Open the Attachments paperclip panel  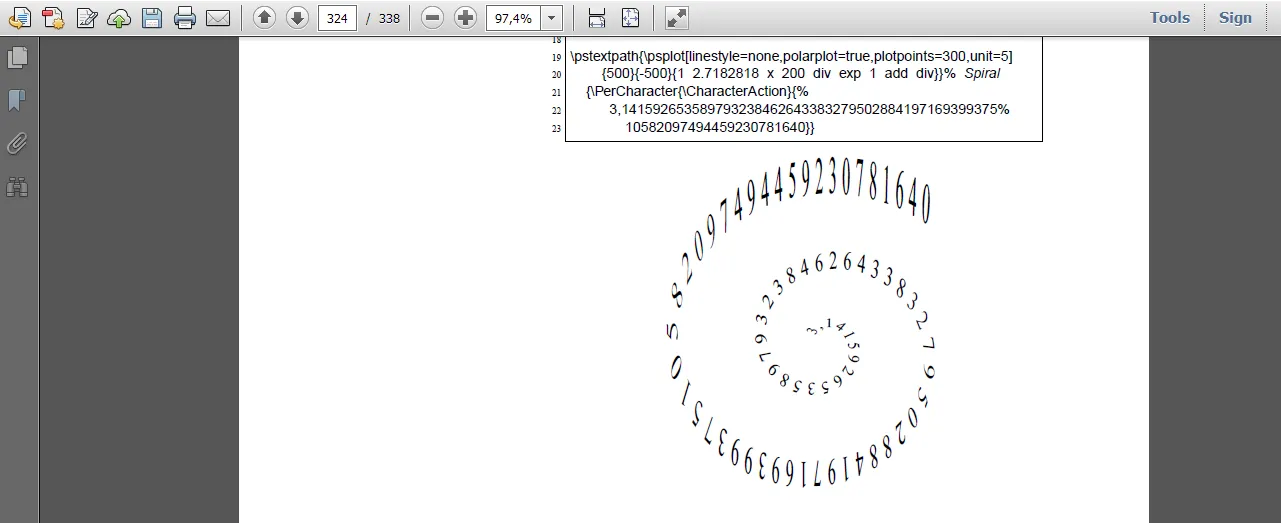pyautogui.click(x=17, y=143)
